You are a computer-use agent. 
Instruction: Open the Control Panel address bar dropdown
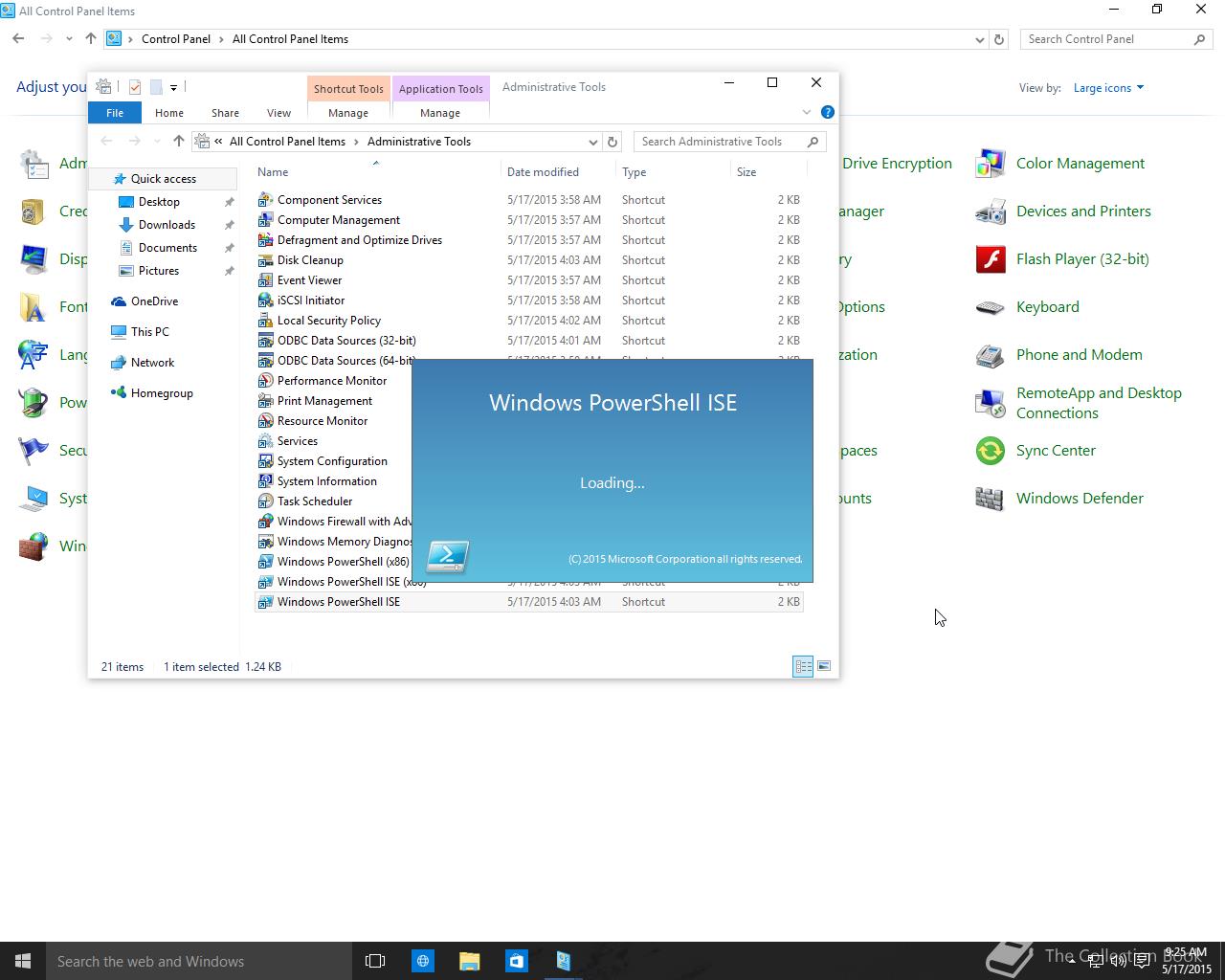(979, 39)
